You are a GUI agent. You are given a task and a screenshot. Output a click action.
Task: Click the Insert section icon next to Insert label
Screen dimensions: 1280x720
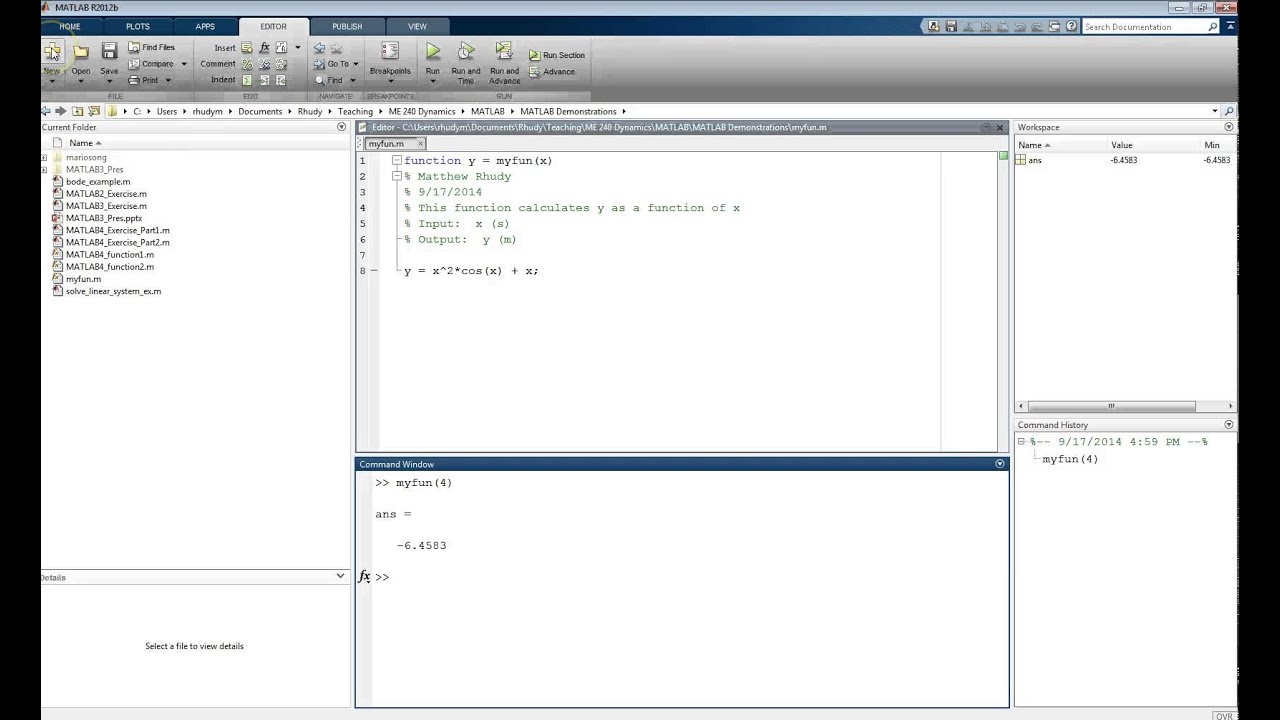[x=247, y=47]
